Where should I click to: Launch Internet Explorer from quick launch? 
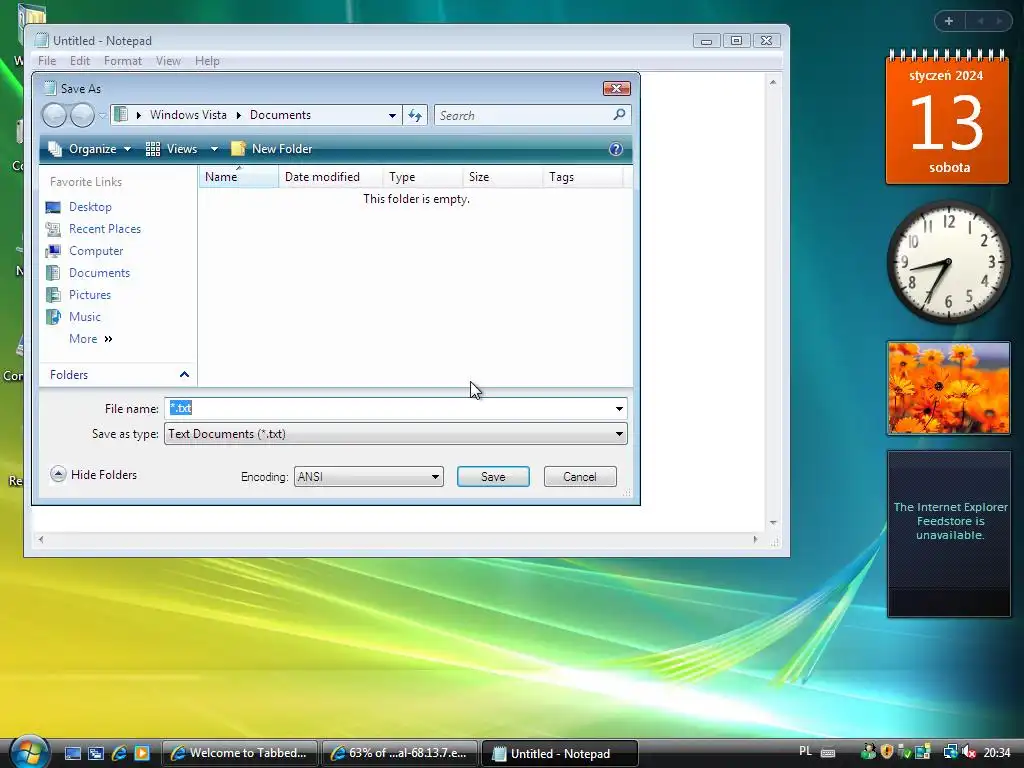(x=119, y=754)
